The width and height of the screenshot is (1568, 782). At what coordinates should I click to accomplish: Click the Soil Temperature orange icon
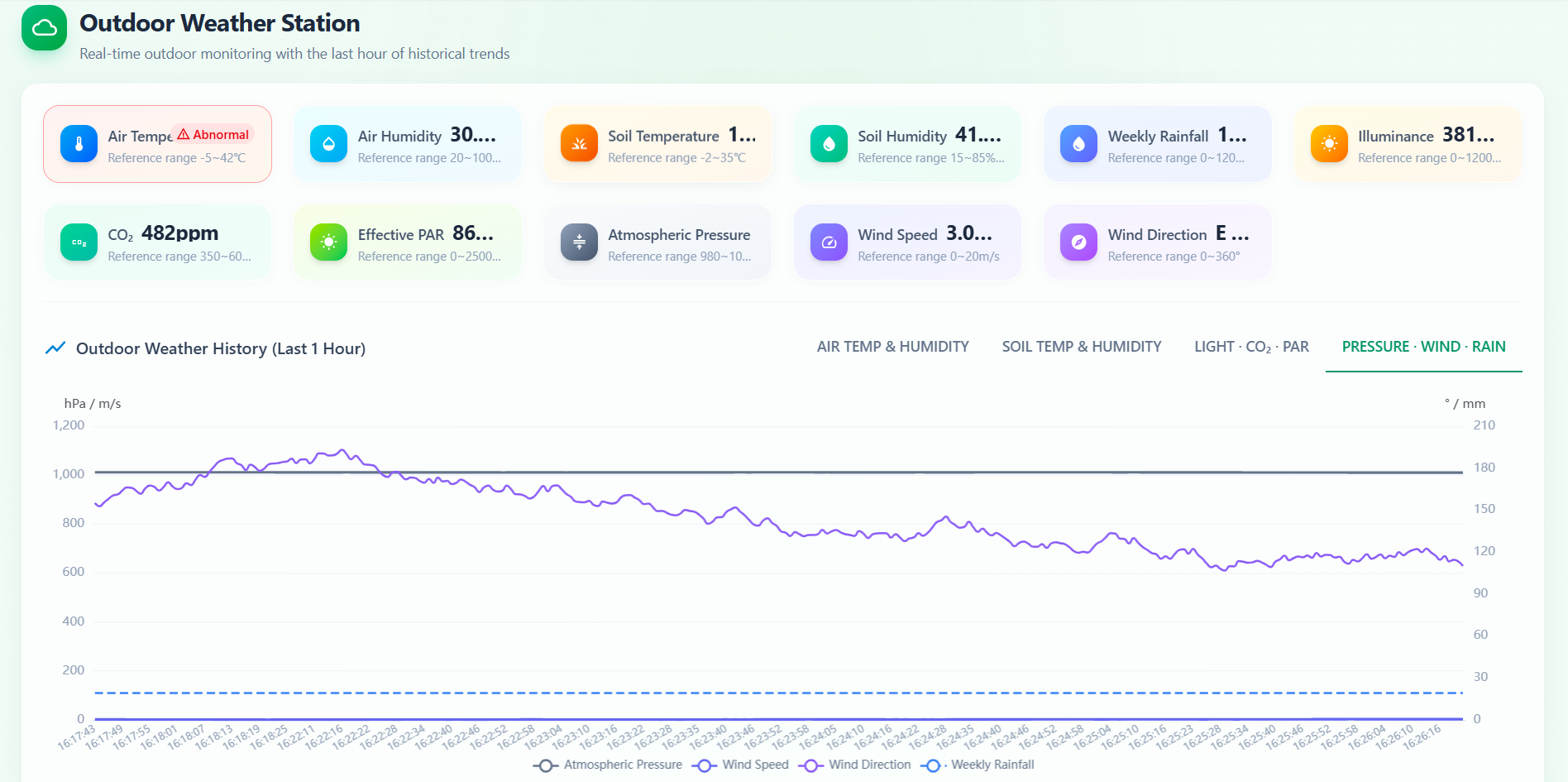point(579,144)
